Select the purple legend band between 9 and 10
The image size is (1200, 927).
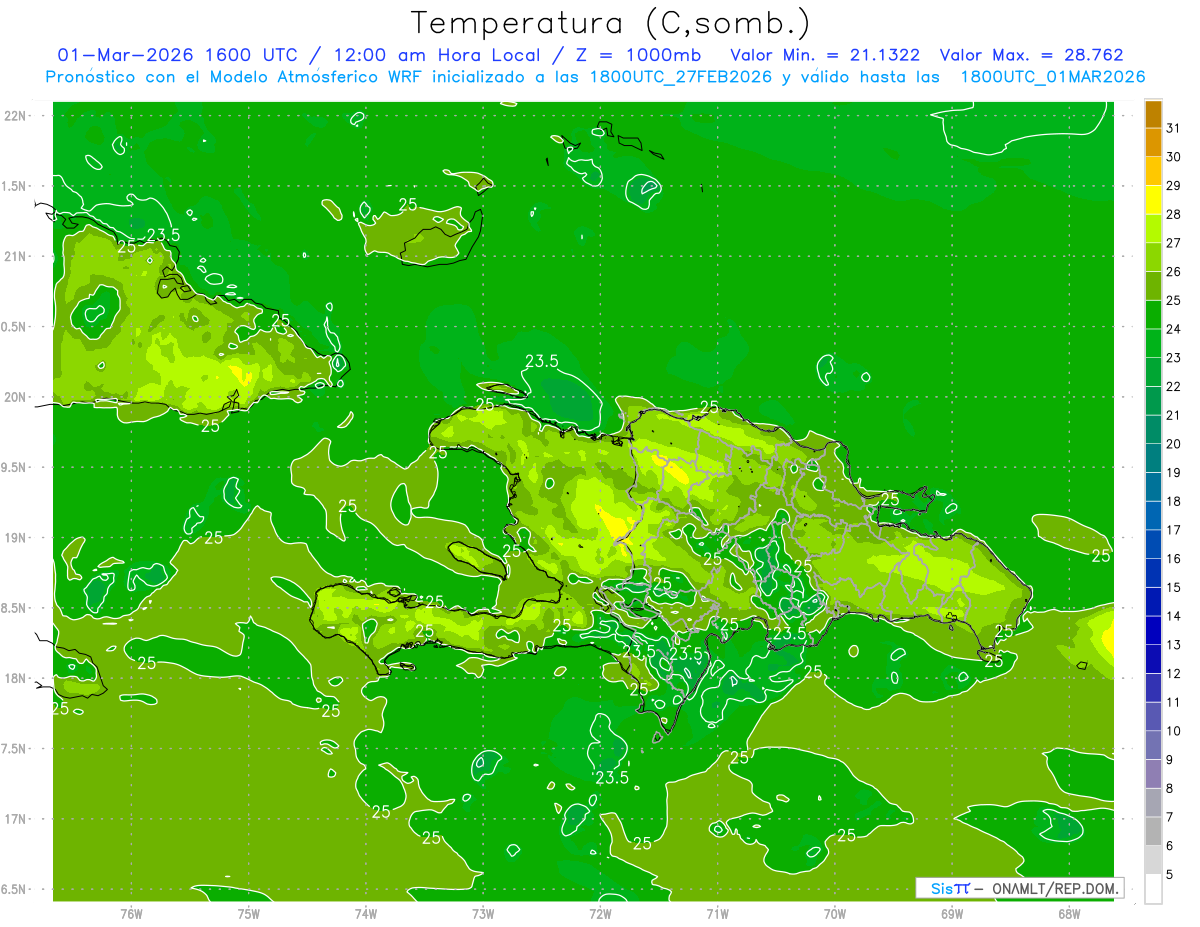[1153, 746]
